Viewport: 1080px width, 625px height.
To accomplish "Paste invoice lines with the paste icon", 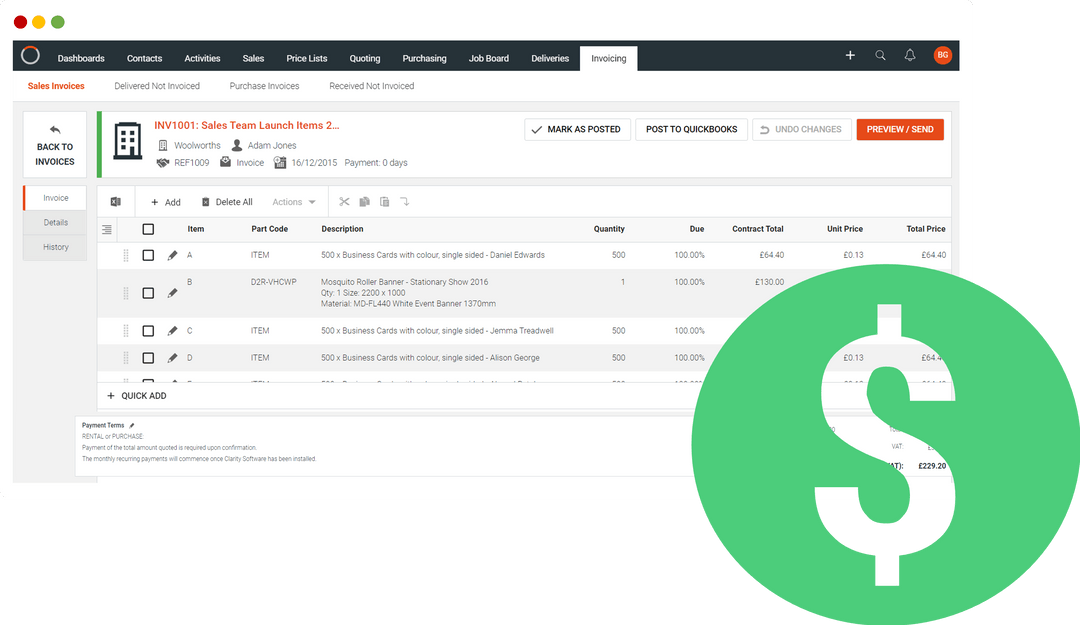I will [385, 201].
